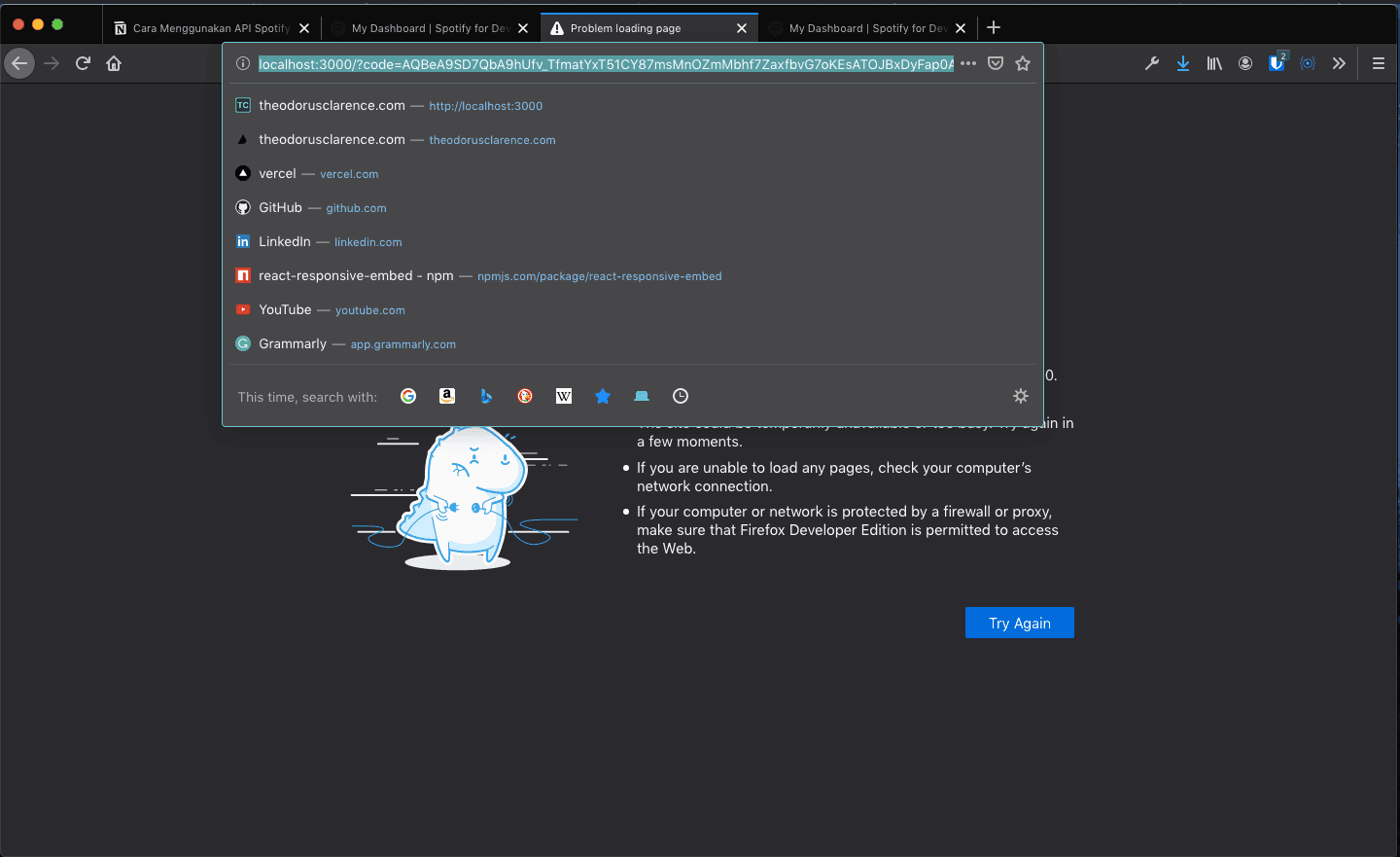This screenshot has height=857, width=1400.
Task: Search bookmarks via star icon
Action: [x=603, y=396]
